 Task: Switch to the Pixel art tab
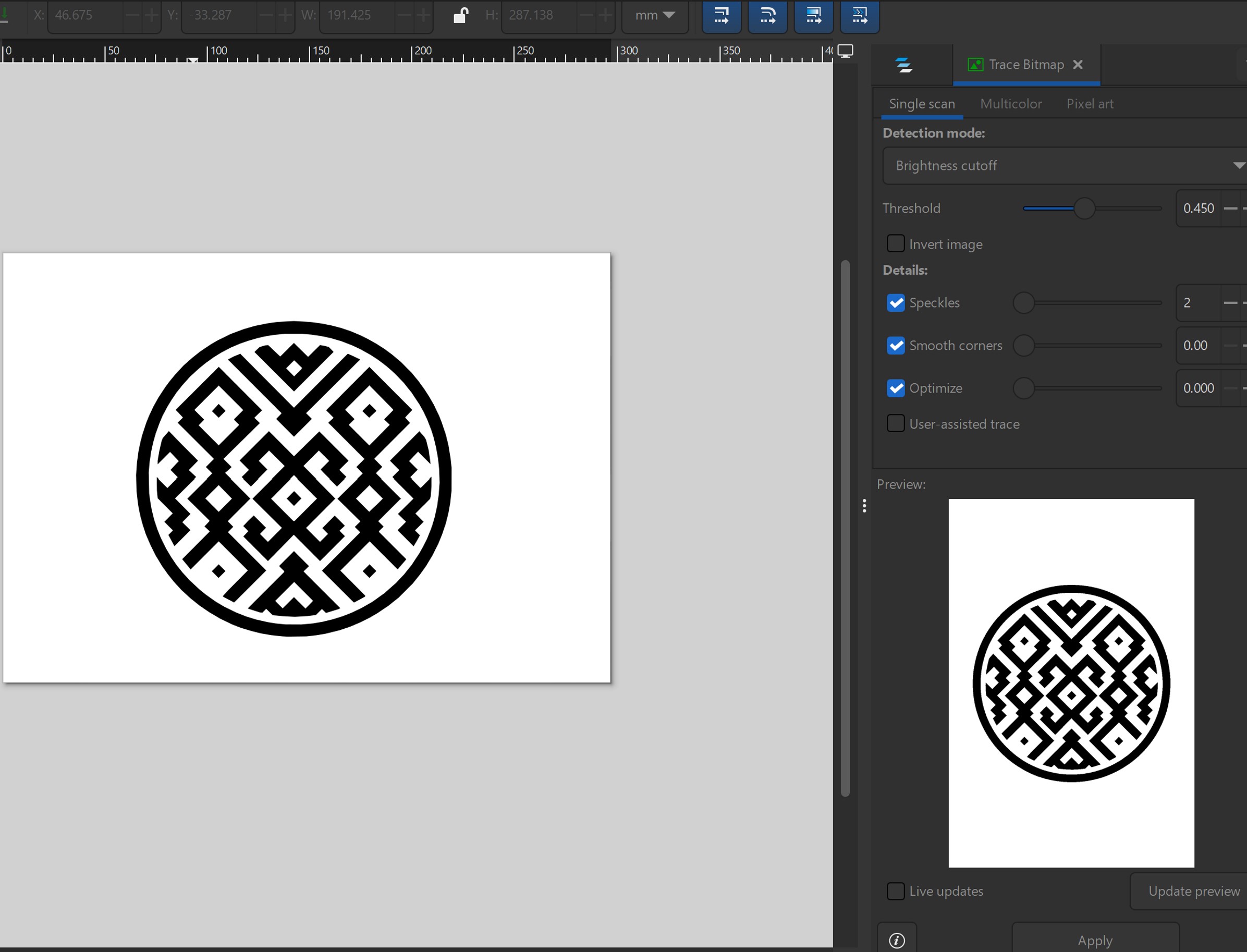[x=1089, y=104]
